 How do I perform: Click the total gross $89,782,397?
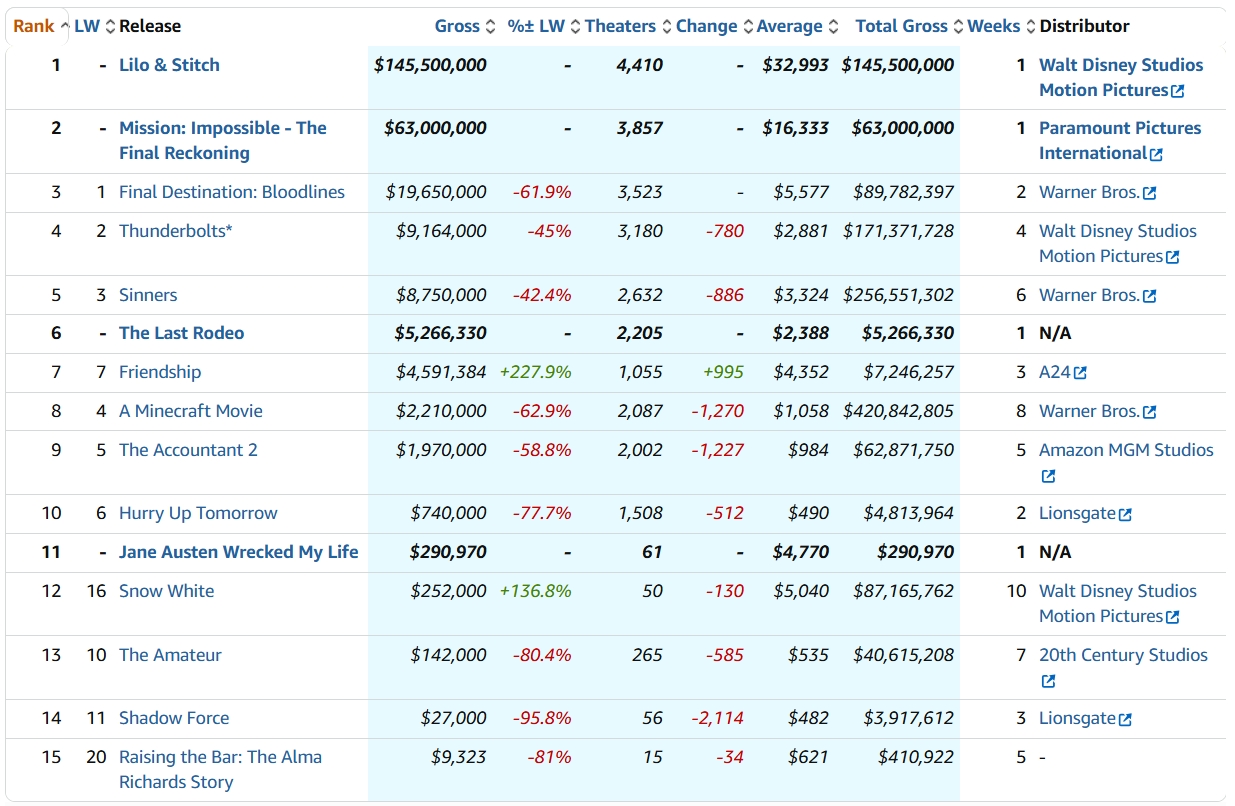[904, 192]
